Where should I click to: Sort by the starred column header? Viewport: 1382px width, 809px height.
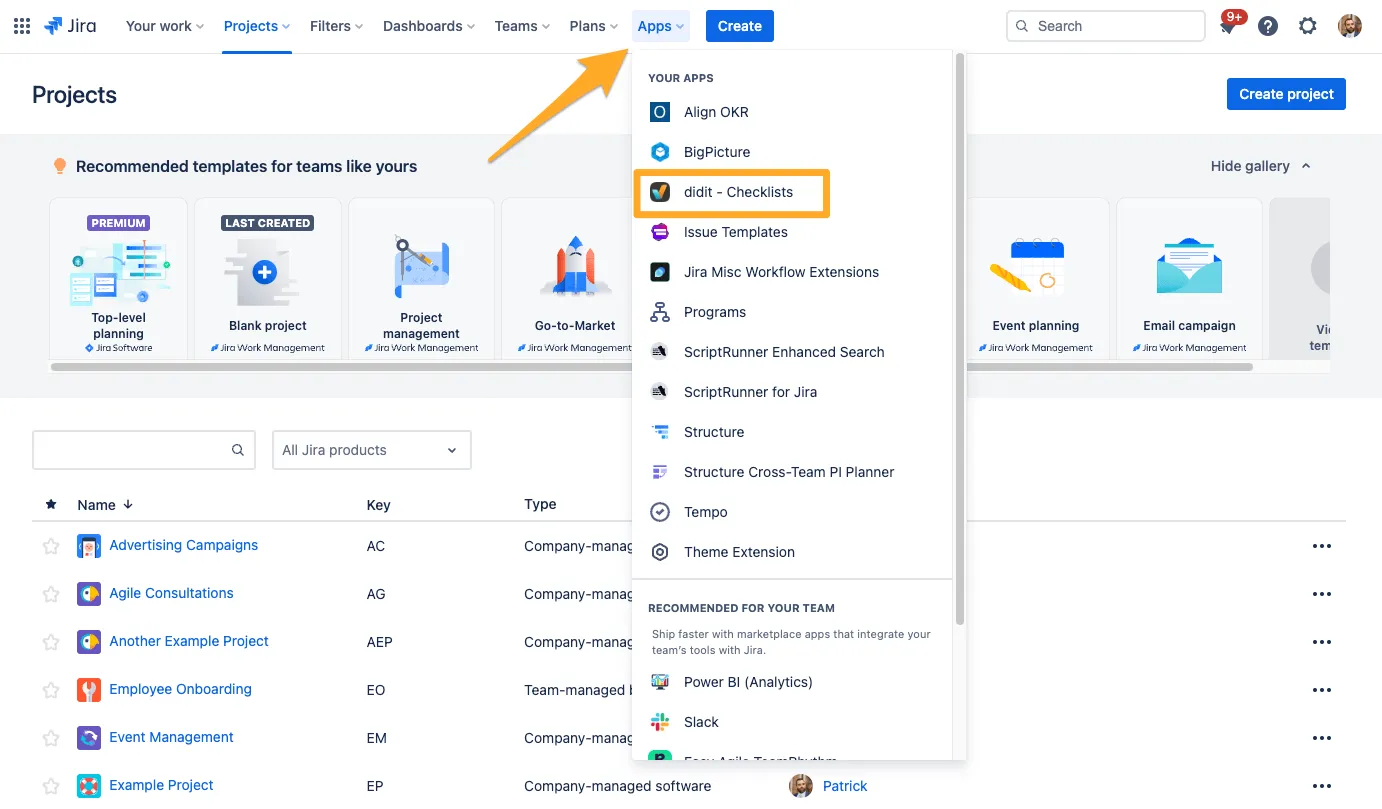click(51, 505)
